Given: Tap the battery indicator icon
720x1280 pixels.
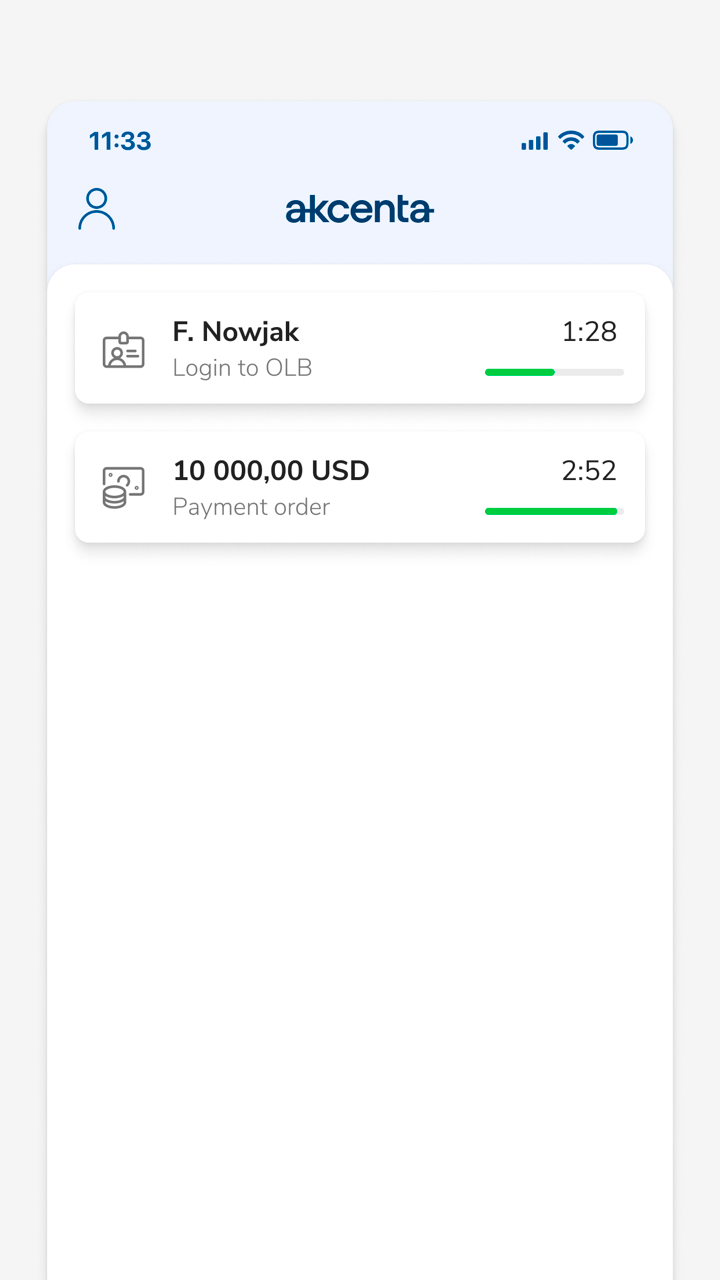Looking at the screenshot, I should [612, 141].
